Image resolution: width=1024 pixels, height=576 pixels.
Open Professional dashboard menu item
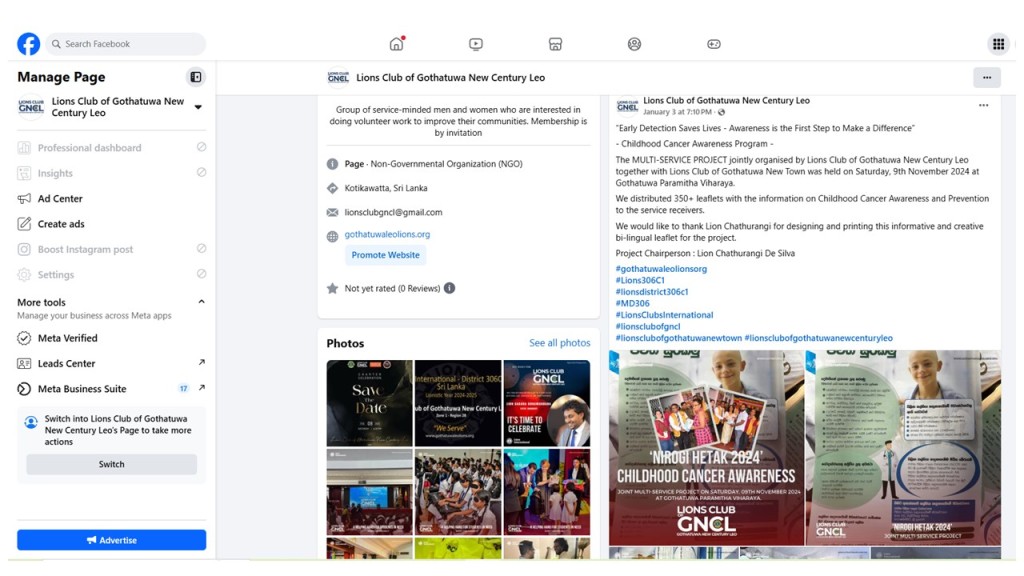pos(112,148)
